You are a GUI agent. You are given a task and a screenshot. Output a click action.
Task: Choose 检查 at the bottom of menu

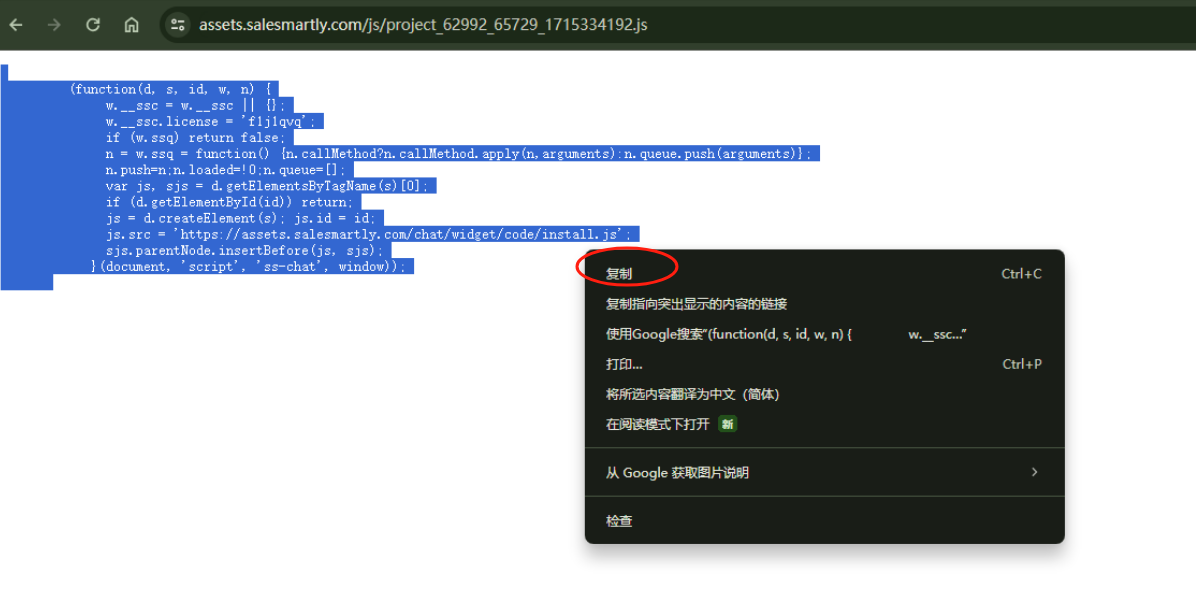pos(824,521)
